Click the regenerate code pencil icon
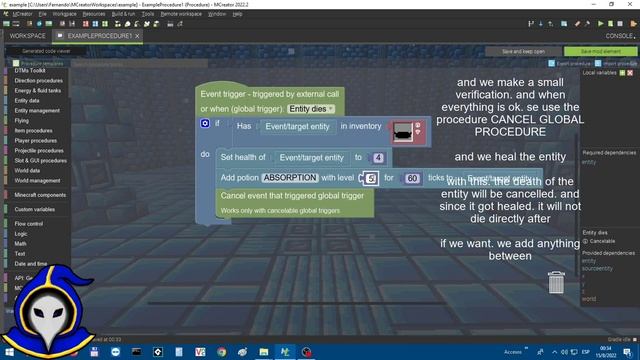Screen dimensions: 640x360 (x=577, y=24)
